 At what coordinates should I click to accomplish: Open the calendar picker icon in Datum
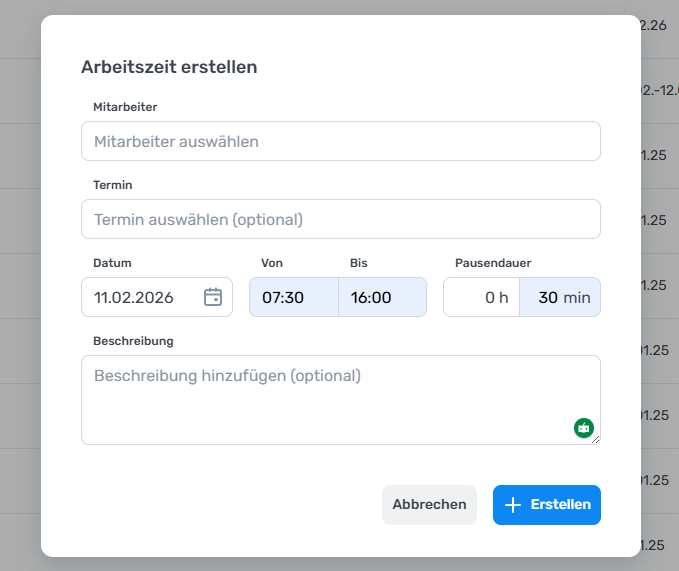coord(213,297)
